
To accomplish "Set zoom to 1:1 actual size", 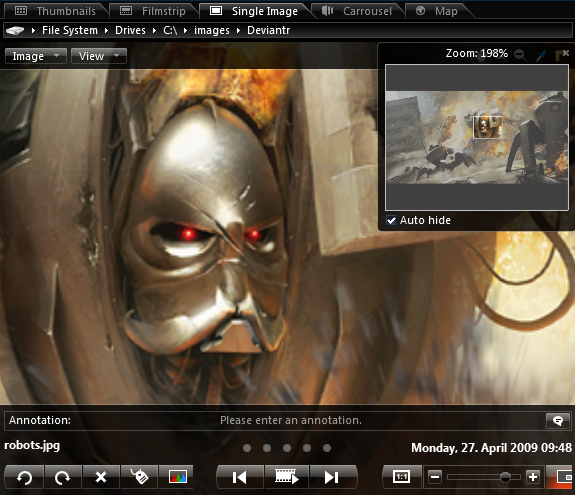I will tap(402, 477).
